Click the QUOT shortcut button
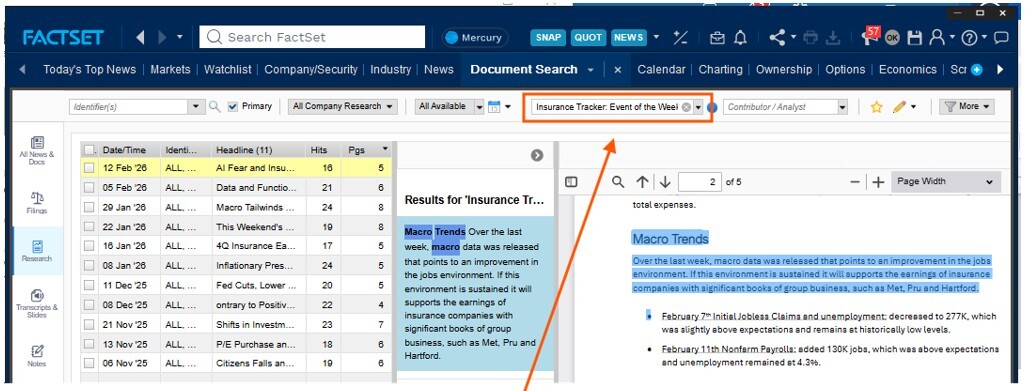The width and height of the screenshot is (1027, 391). point(588,37)
